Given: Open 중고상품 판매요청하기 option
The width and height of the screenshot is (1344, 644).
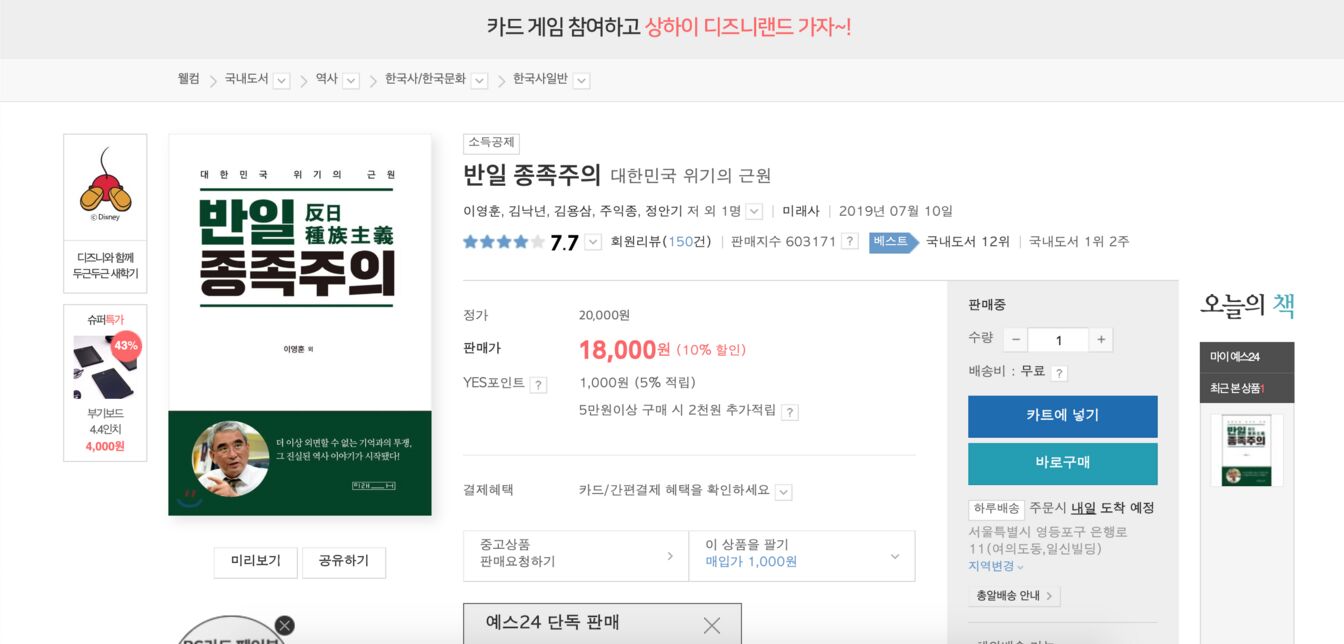Looking at the screenshot, I should (x=576, y=556).
